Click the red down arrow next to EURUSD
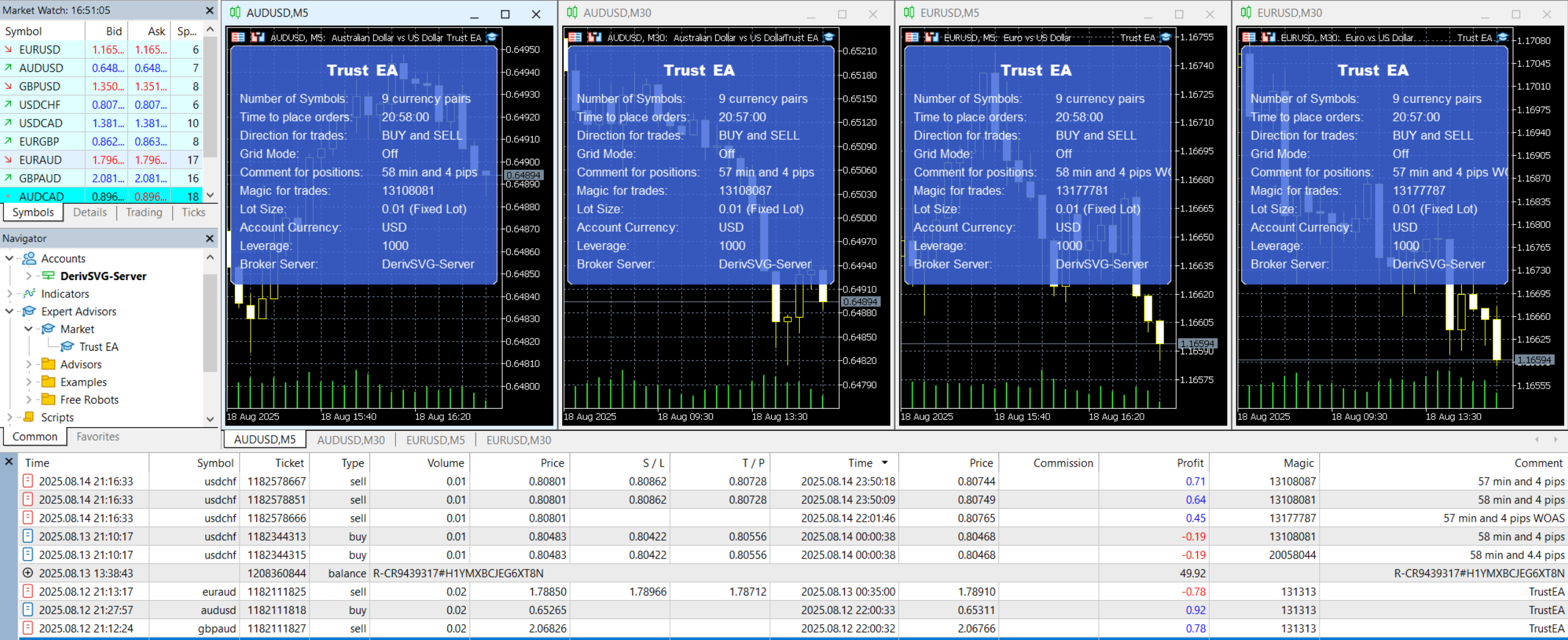Image resolution: width=1568 pixels, height=640 pixels. 9,50
